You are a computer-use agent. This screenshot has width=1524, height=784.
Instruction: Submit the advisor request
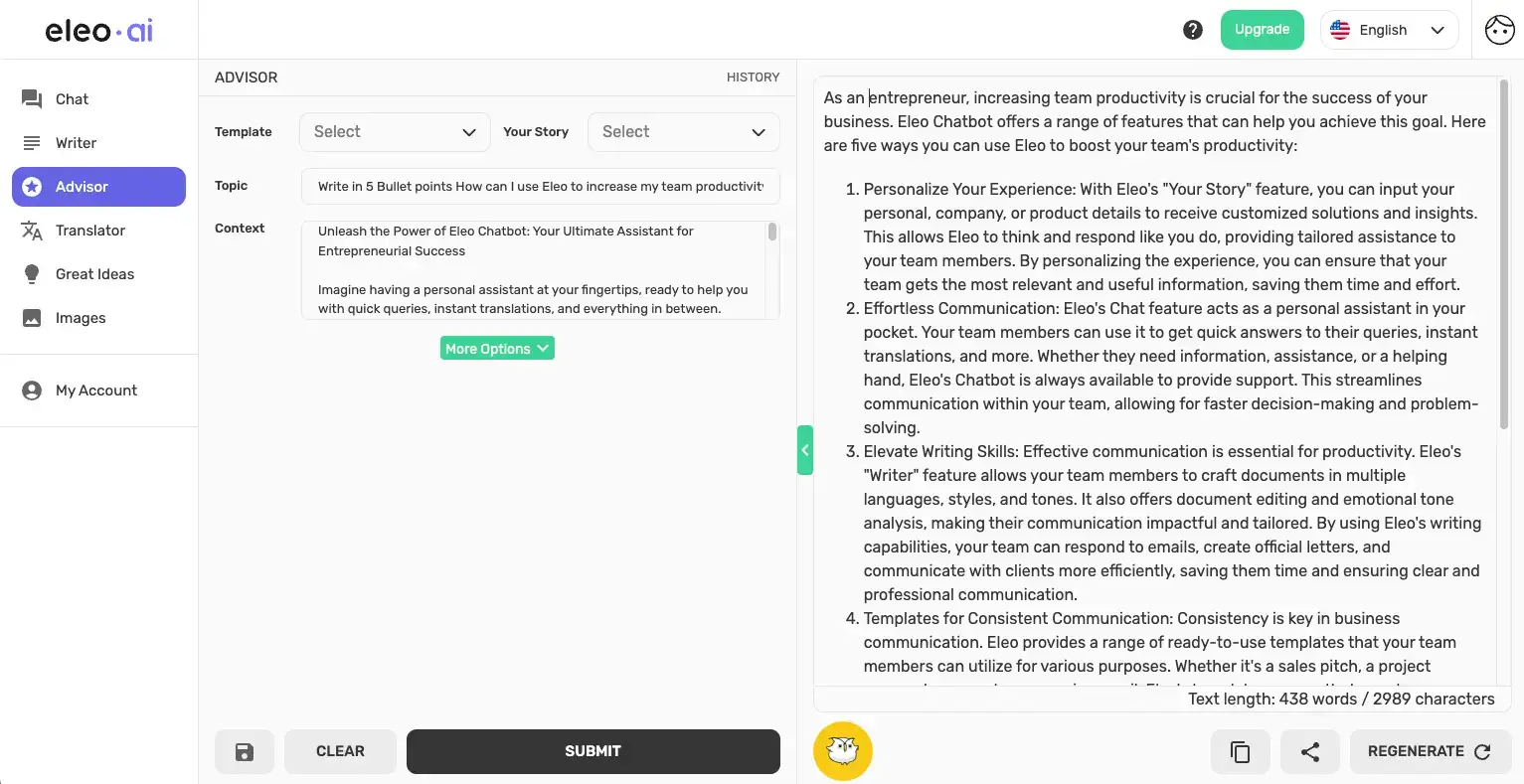(593, 750)
